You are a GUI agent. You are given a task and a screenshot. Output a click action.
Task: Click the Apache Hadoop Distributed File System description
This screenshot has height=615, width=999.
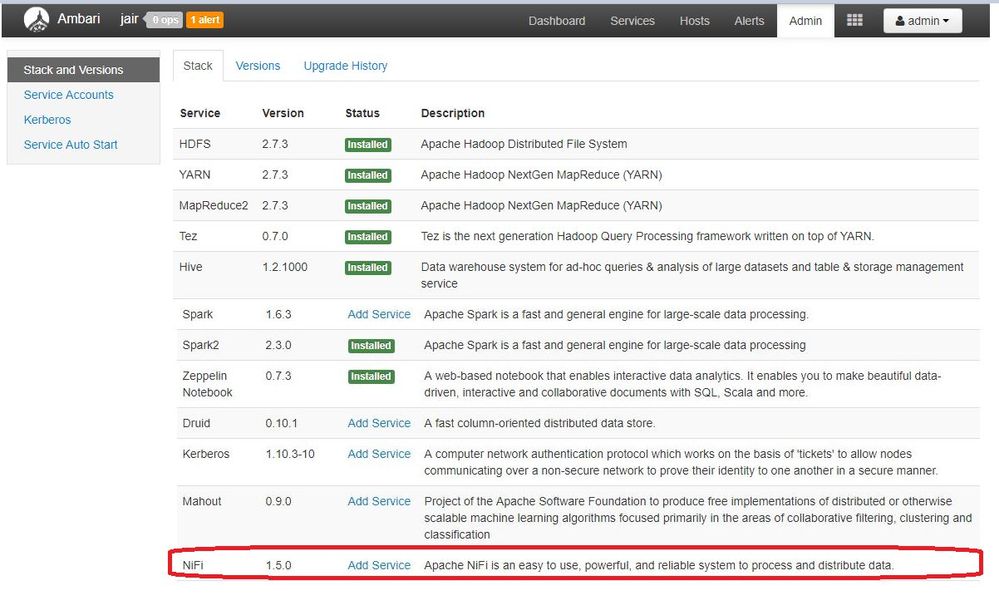pyautogui.click(x=524, y=144)
